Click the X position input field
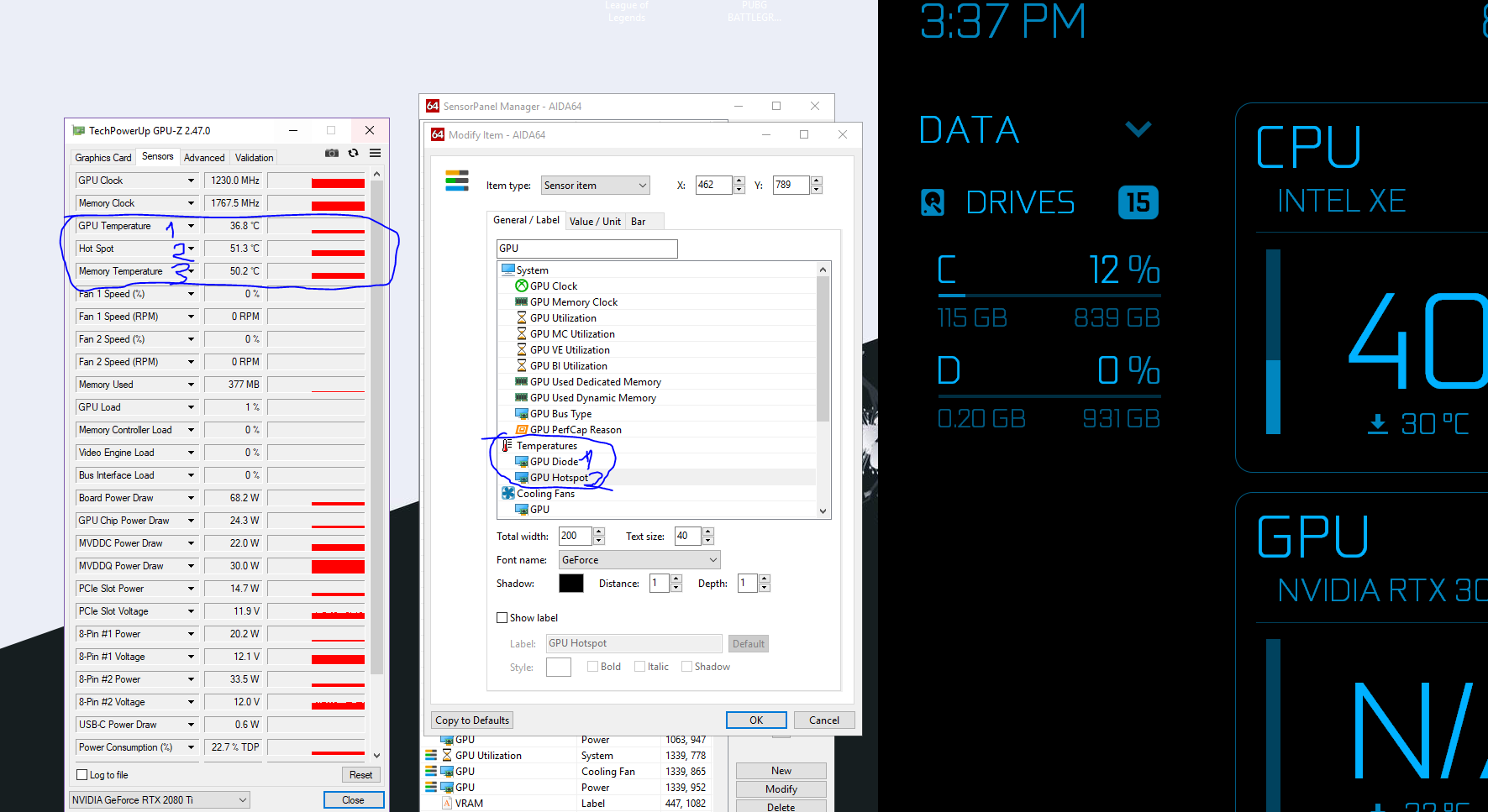1488x812 pixels. click(x=714, y=185)
